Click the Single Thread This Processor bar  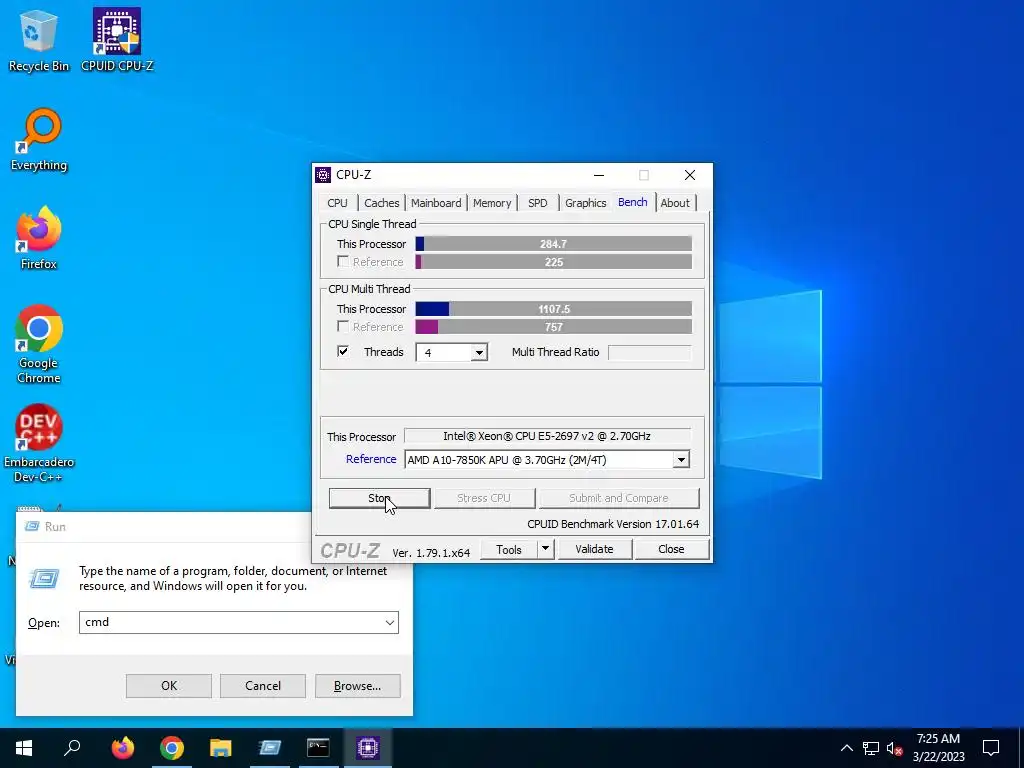553,244
